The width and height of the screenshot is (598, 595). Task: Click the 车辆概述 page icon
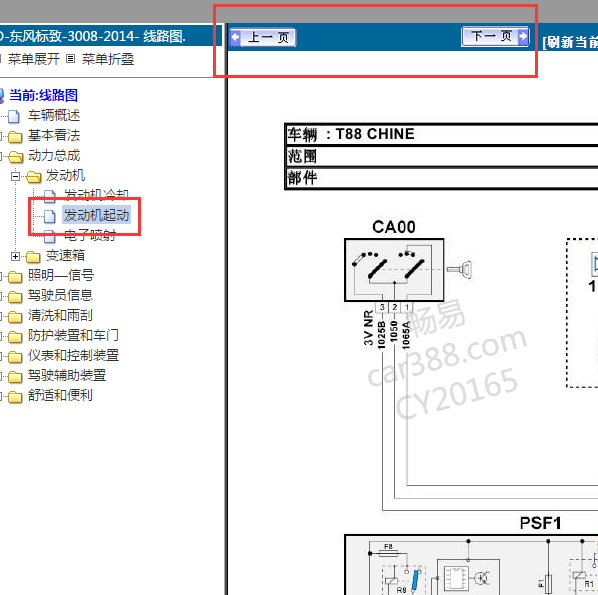14,116
